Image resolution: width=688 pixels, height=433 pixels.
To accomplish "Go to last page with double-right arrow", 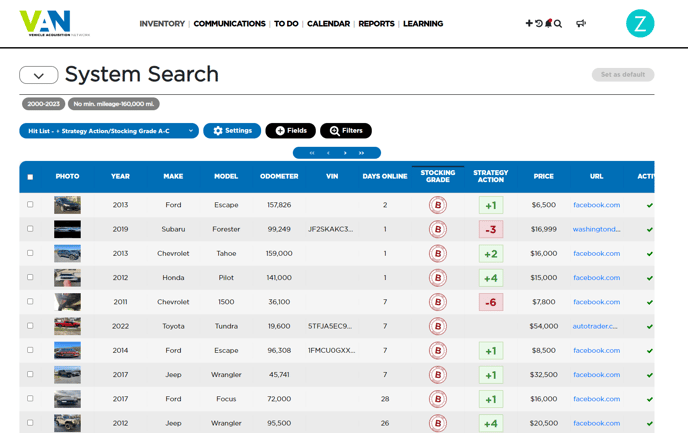I will click(362, 153).
